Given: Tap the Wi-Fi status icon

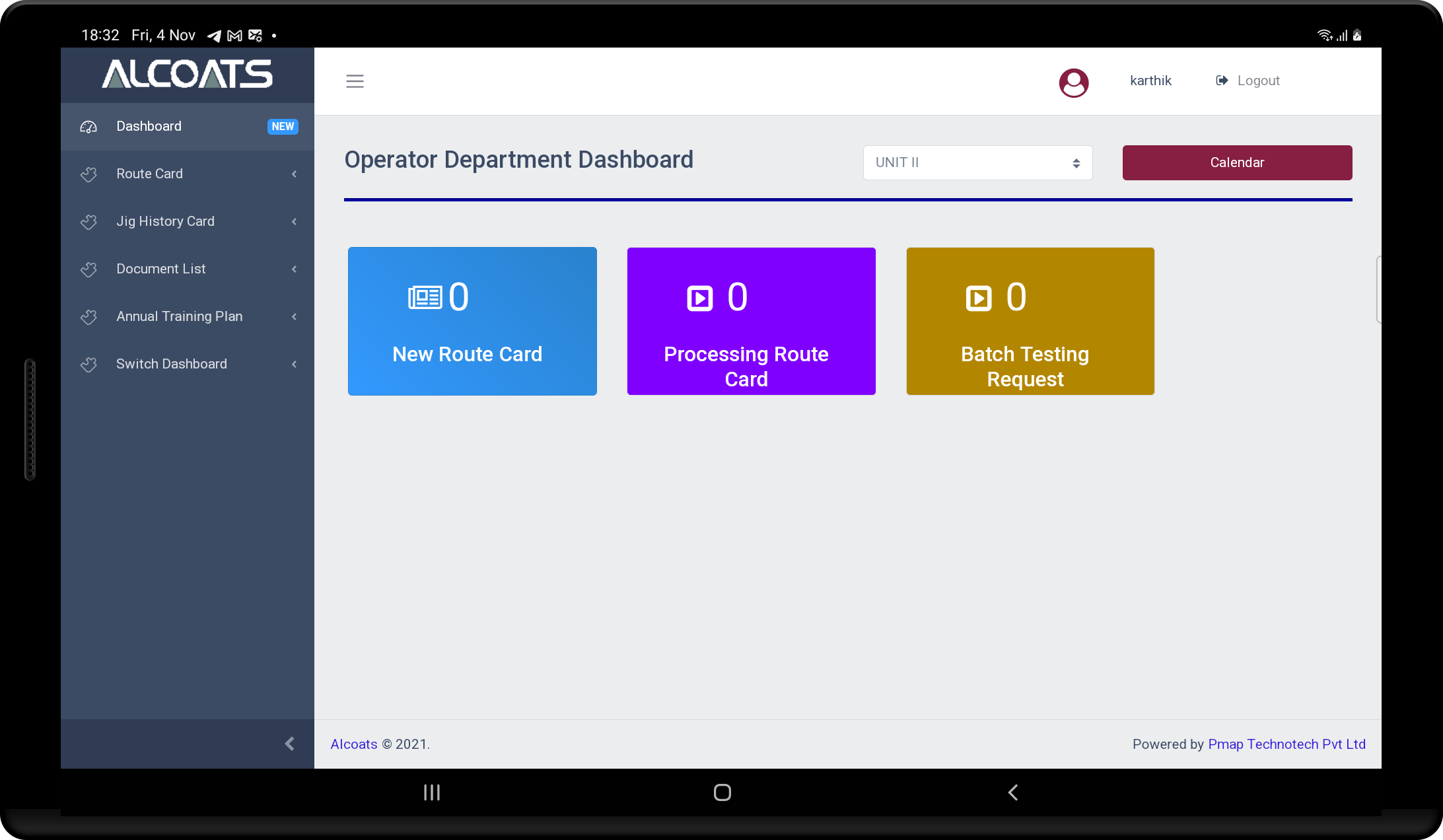Looking at the screenshot, I should pyautogui.click(x=1324, y=35).
